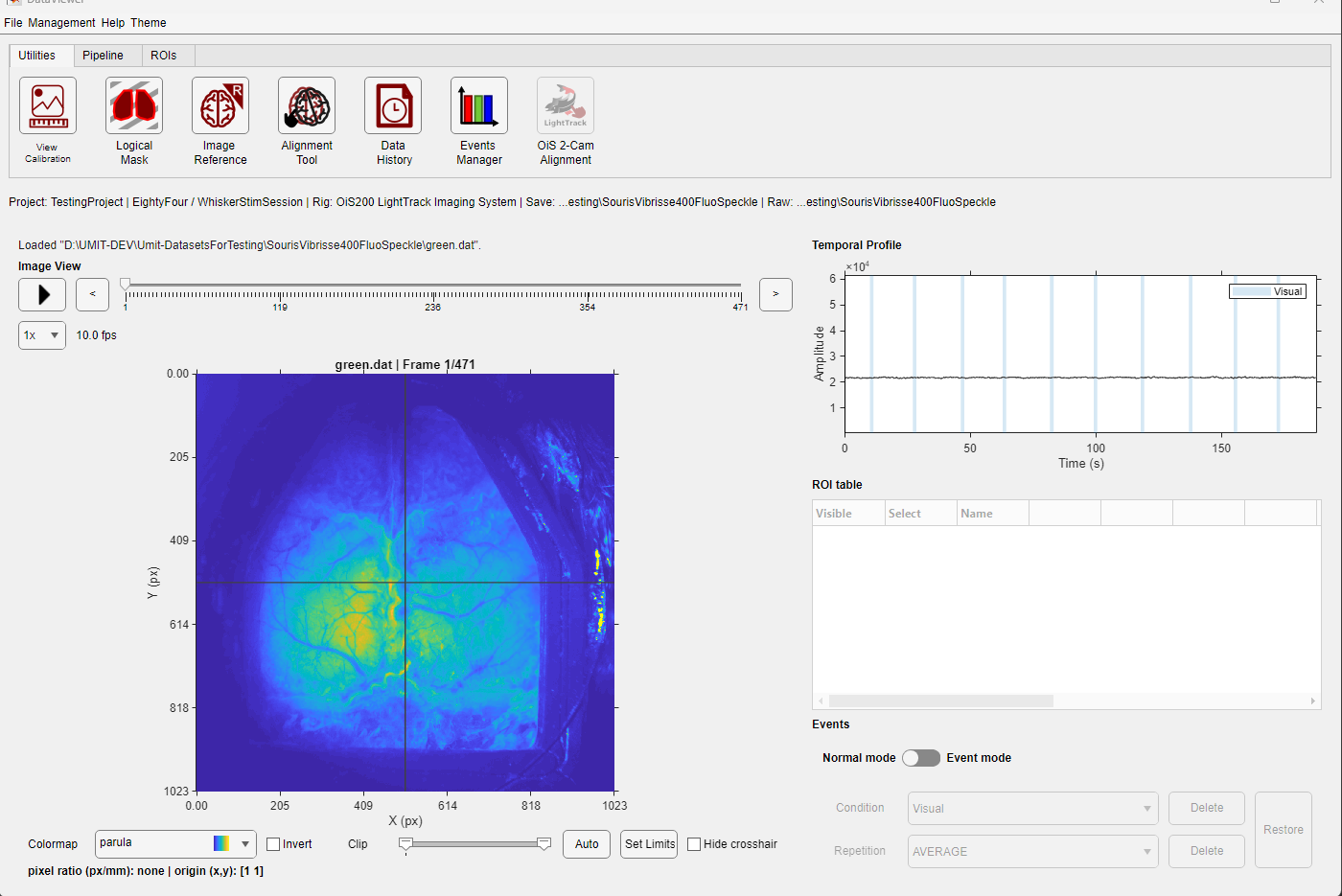Toggle Normal mode to Event mode switch

click(x=921, y=758)
